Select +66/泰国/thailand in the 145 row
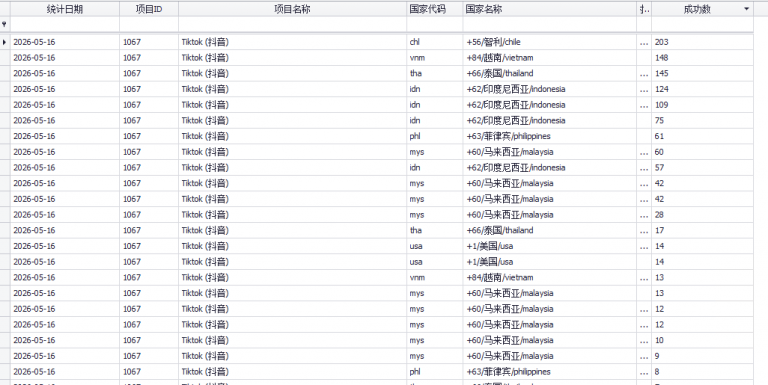 [550, 73]
